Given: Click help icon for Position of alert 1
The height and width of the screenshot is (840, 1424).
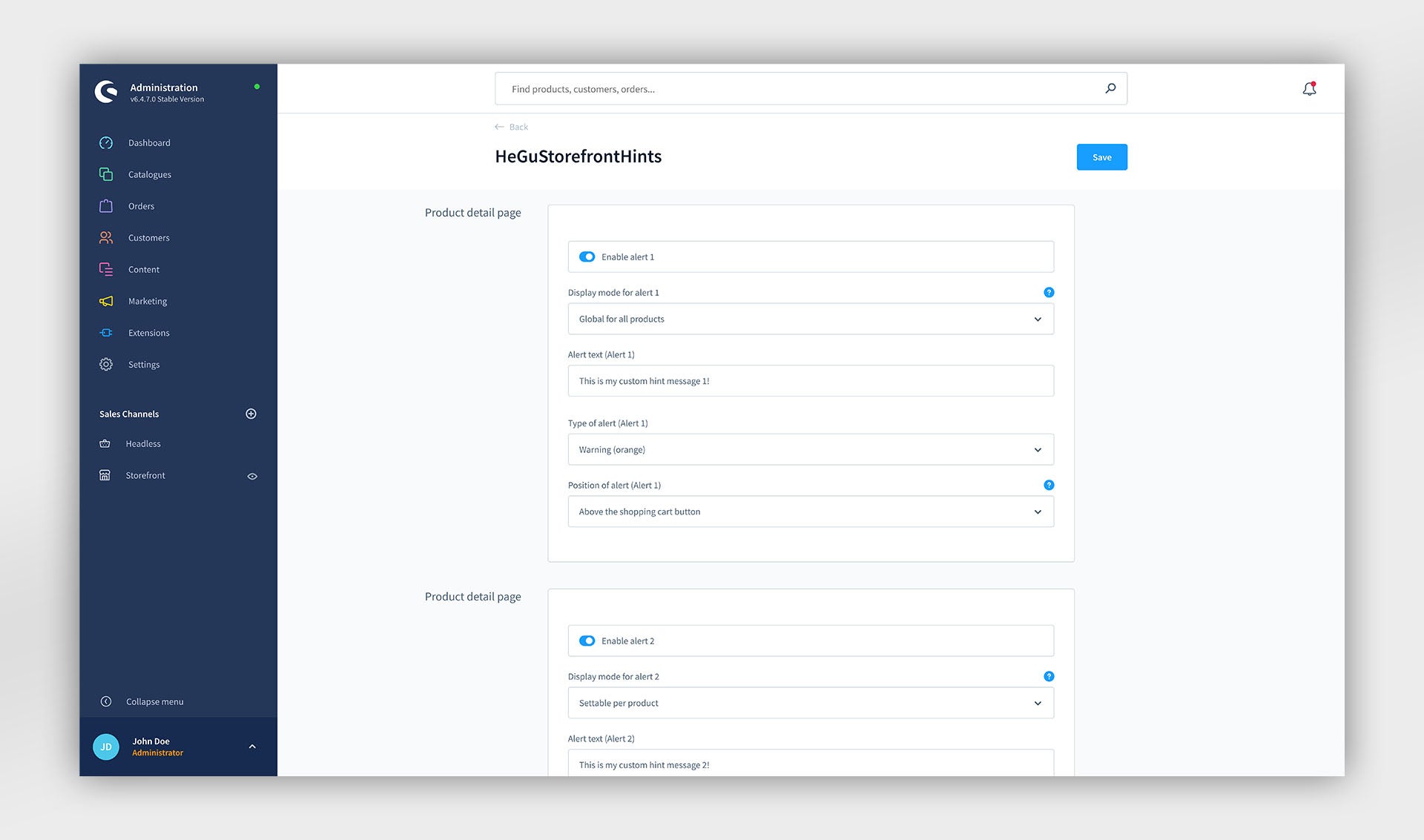Looking at the screenshot, I should pyautogui.click(x=1049, y=485).
